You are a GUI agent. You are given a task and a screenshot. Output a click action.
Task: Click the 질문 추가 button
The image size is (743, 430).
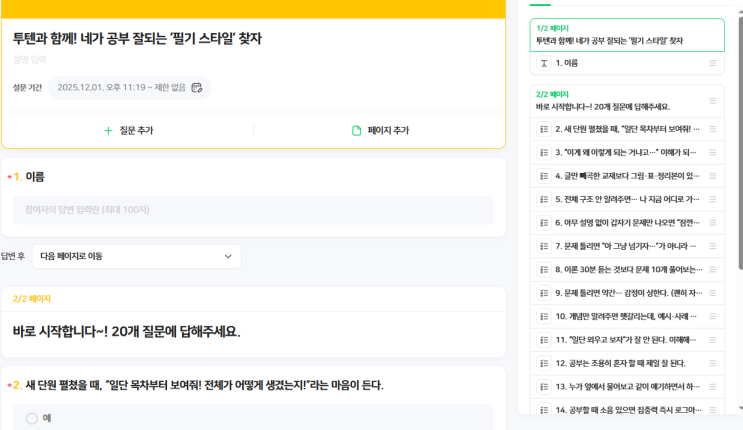[128, 131]
